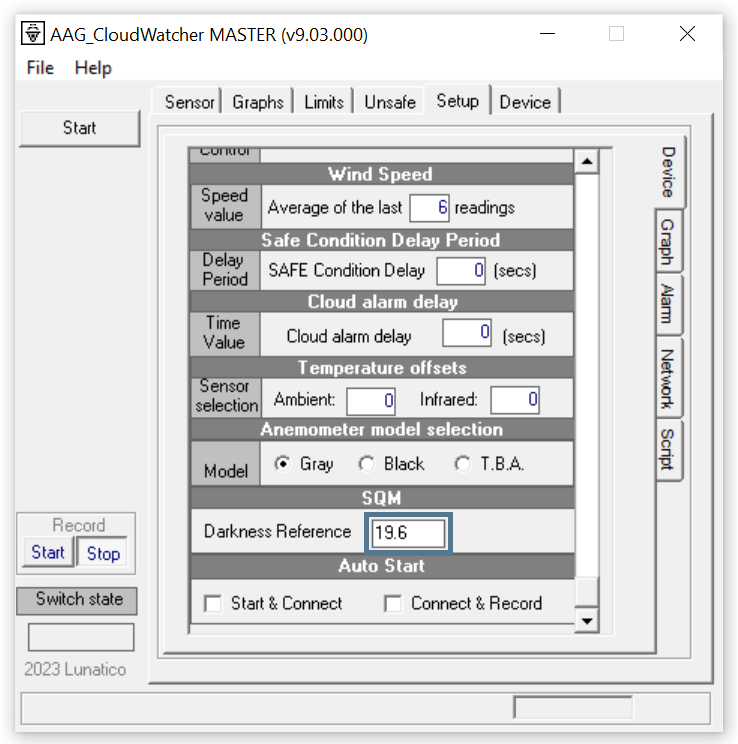Click the Switch state button
This screenshot has width=738, height=744.
tap(77, 600)
